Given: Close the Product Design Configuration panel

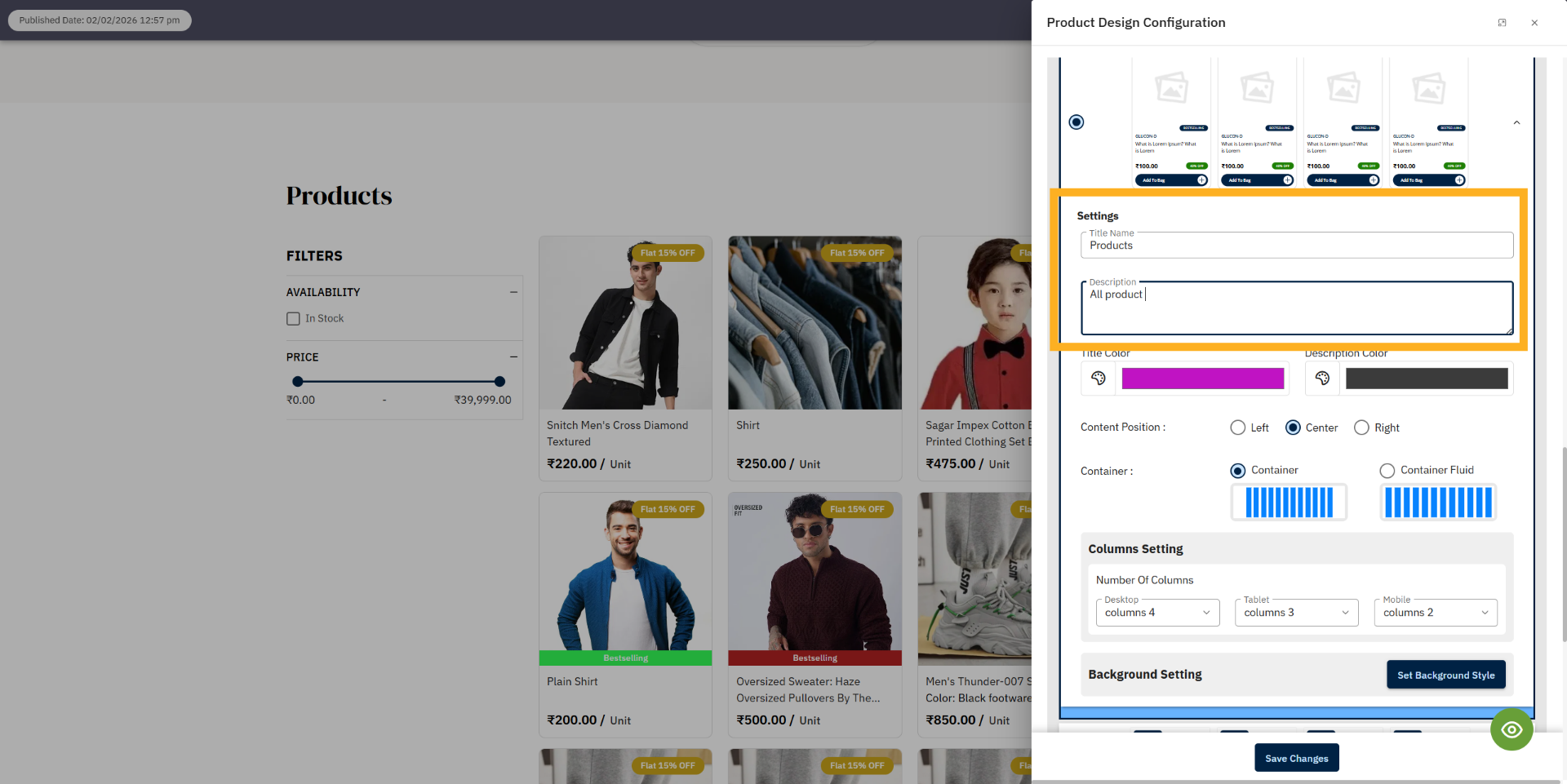Looking at the screenshot, I should point(1534,23).
